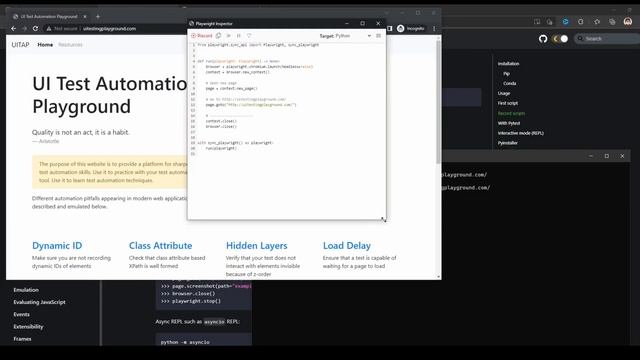Click the Search field in Playwright docs
The height and width of the screenshot is (360, 640).
(x=607, y=39)
